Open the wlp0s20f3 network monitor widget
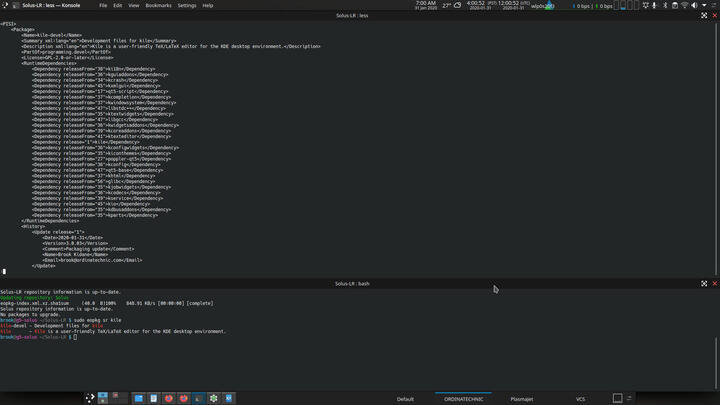The width and height of the screenshot is (720, 405). [x=543, y=6]
